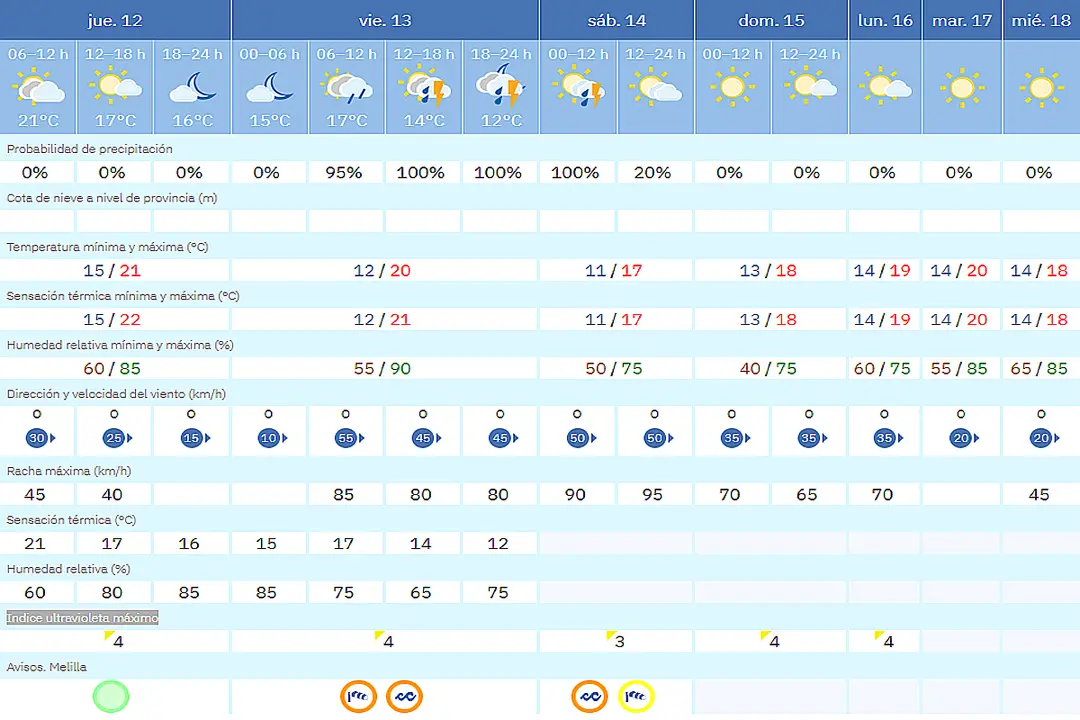Click the lun. 16 weather icon
Screen dimensions: 1080x720
click(x=885, y=87)
